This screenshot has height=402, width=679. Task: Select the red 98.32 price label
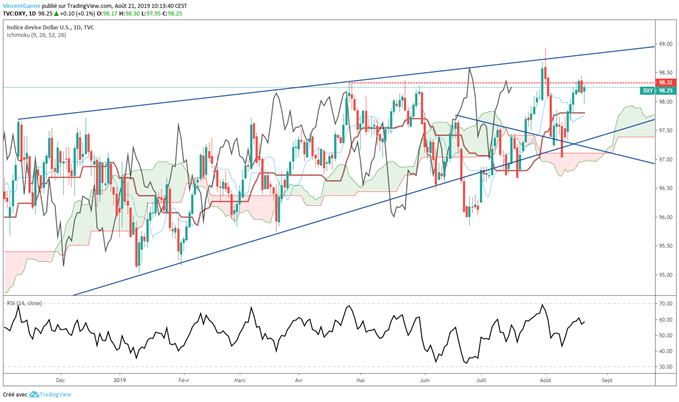click(x=665, y=82)
